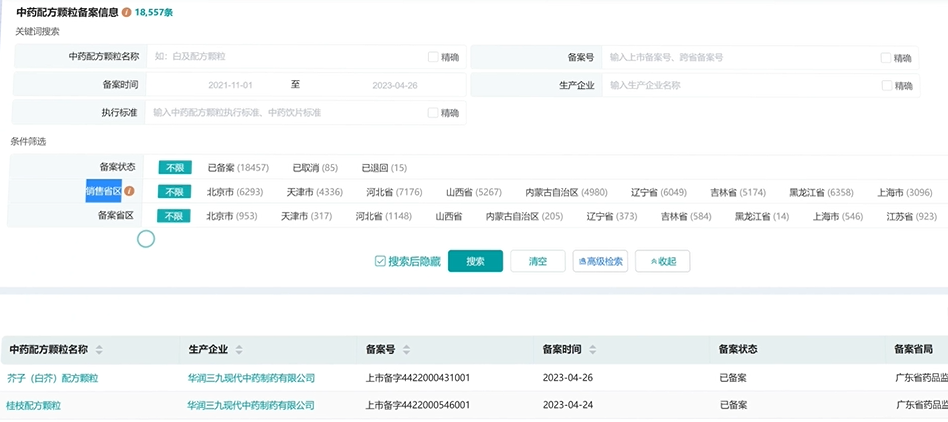Image resolution: width=948 pixels, height=422 pixels.
Task: Open the 高级检索 advanced search
Action: click(x=600, y=261)
